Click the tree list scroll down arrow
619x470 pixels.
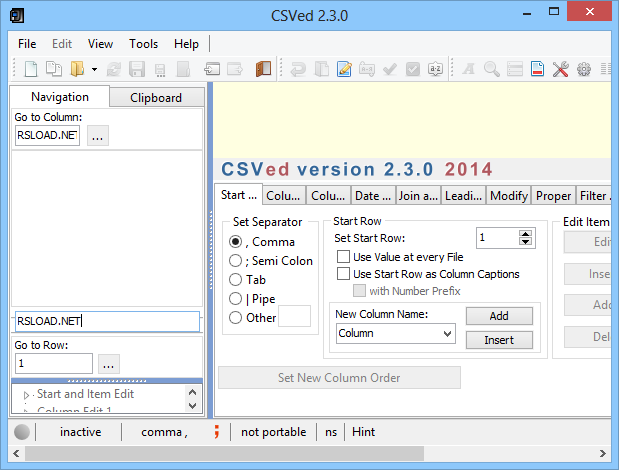pyautogui.click(x=193, y=406)
